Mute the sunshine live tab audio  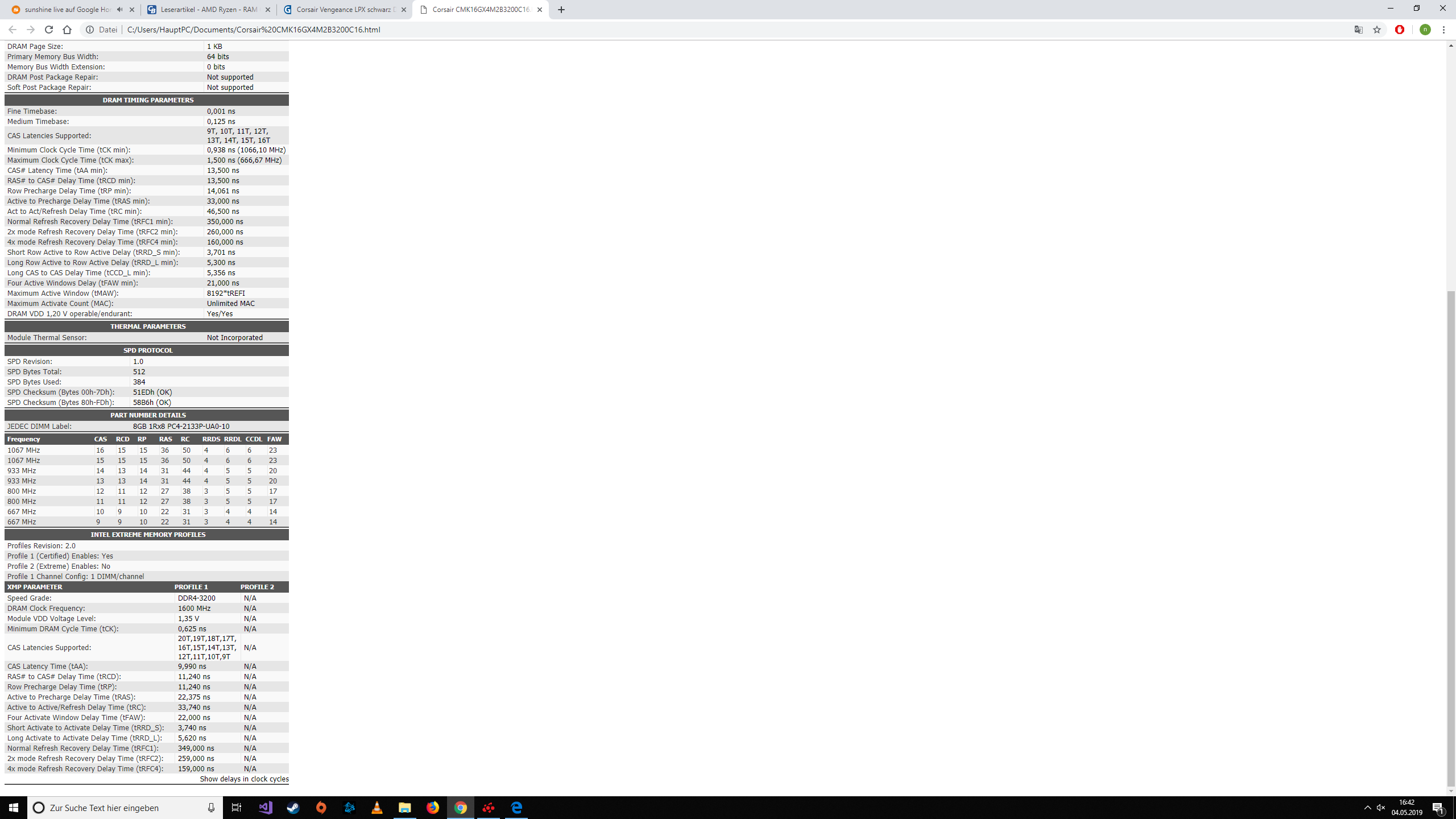tap(119, 10)
